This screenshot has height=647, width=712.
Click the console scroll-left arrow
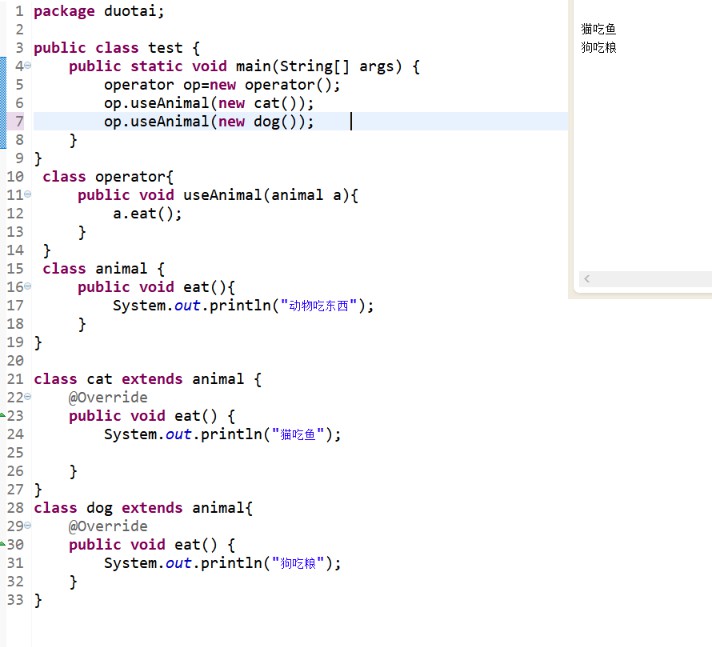(587, 279)
